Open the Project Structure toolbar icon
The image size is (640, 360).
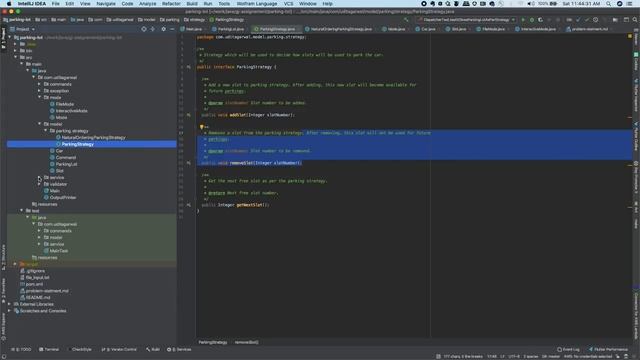615,20
